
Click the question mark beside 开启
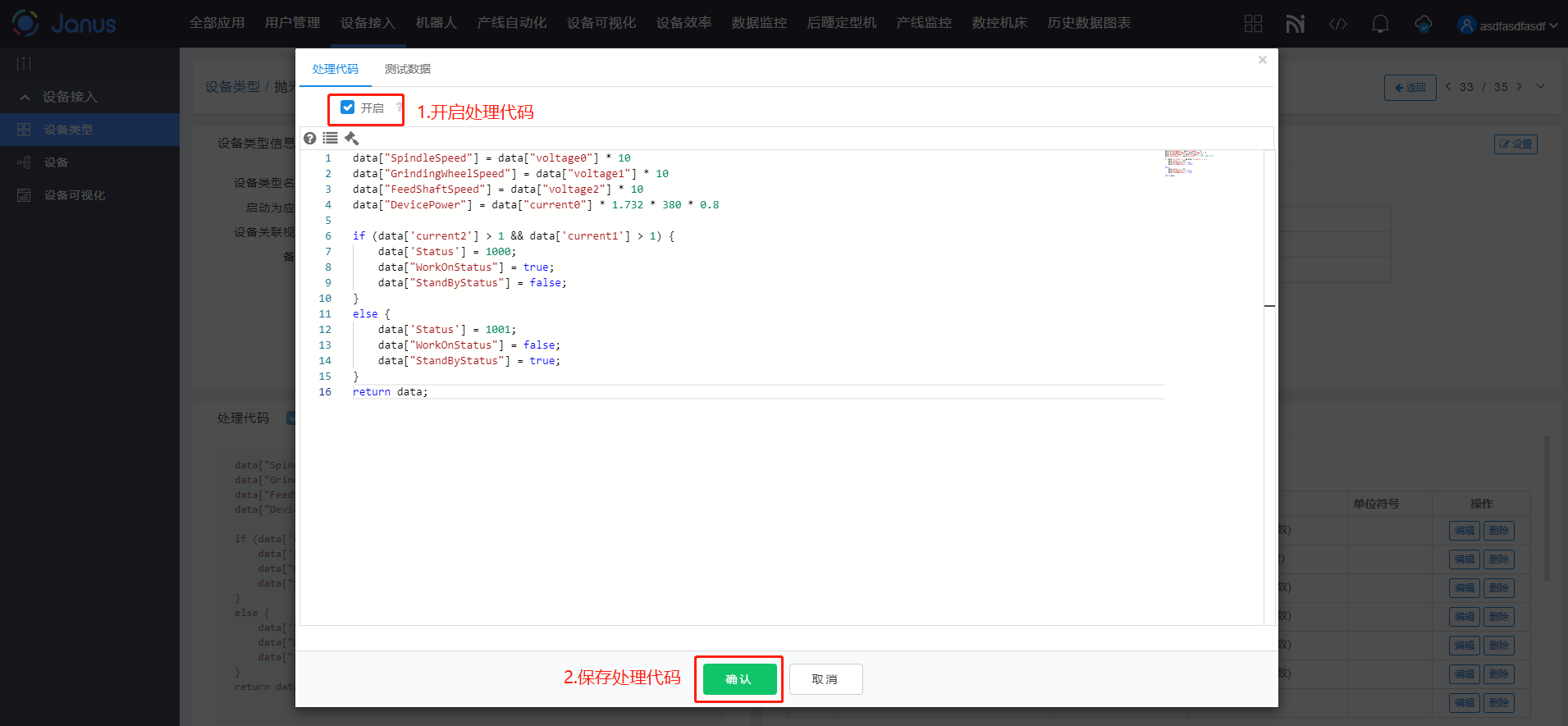399,107
